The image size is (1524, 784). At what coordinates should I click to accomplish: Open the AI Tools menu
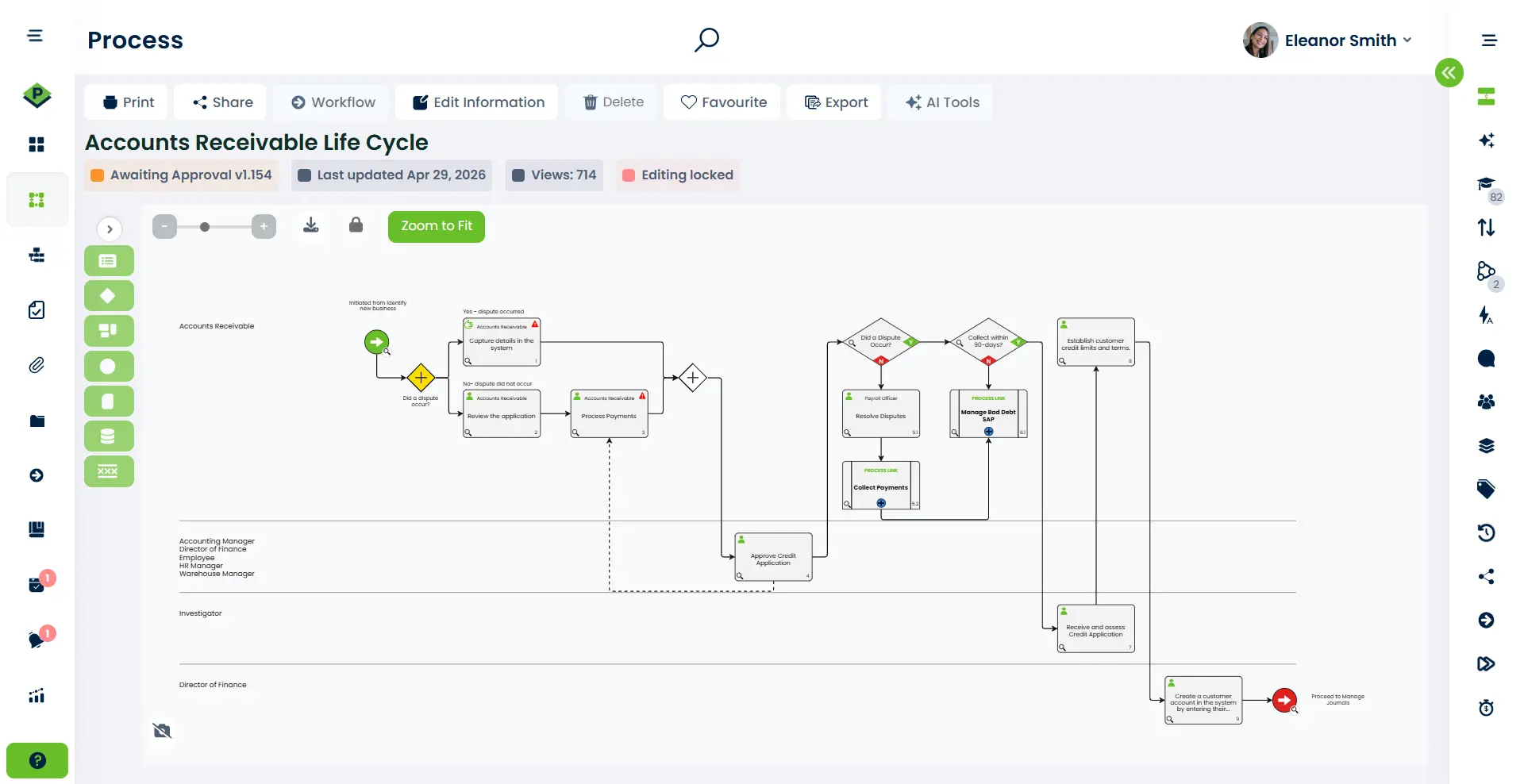942,102
